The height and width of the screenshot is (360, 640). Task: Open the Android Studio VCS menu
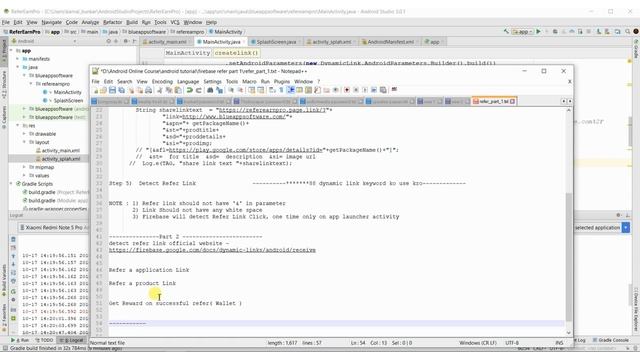tap(175, 22)
